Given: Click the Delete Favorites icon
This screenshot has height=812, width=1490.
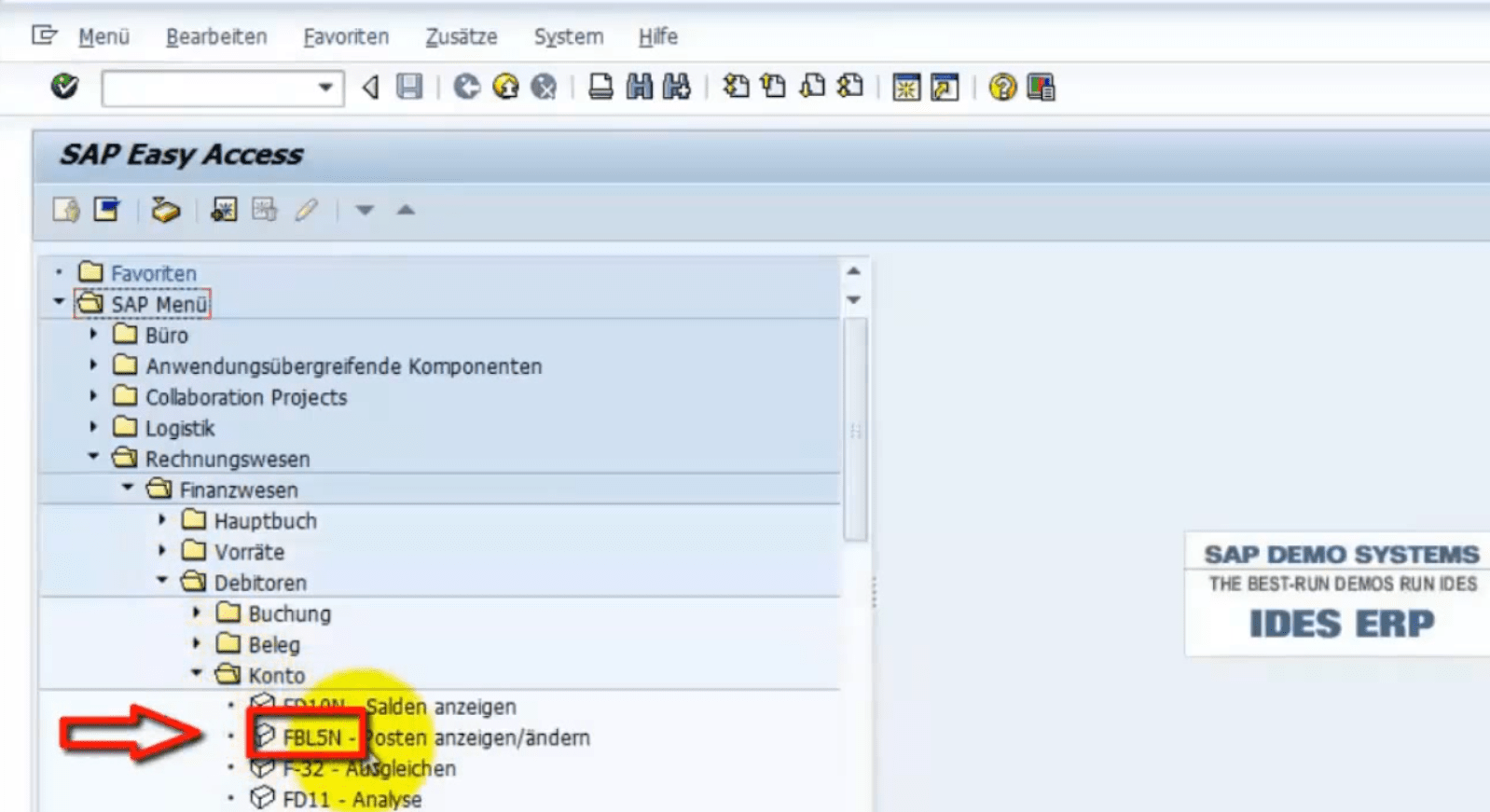Looking at the screenshot, I should coord(265,210).
